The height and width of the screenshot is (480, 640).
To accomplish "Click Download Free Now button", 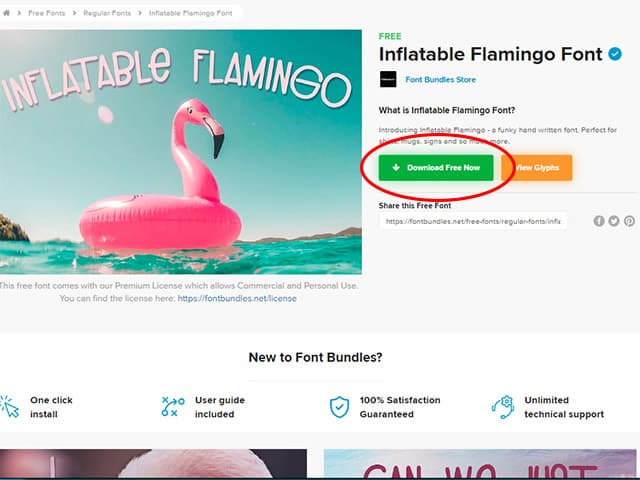I will click(x=436, y=168).
